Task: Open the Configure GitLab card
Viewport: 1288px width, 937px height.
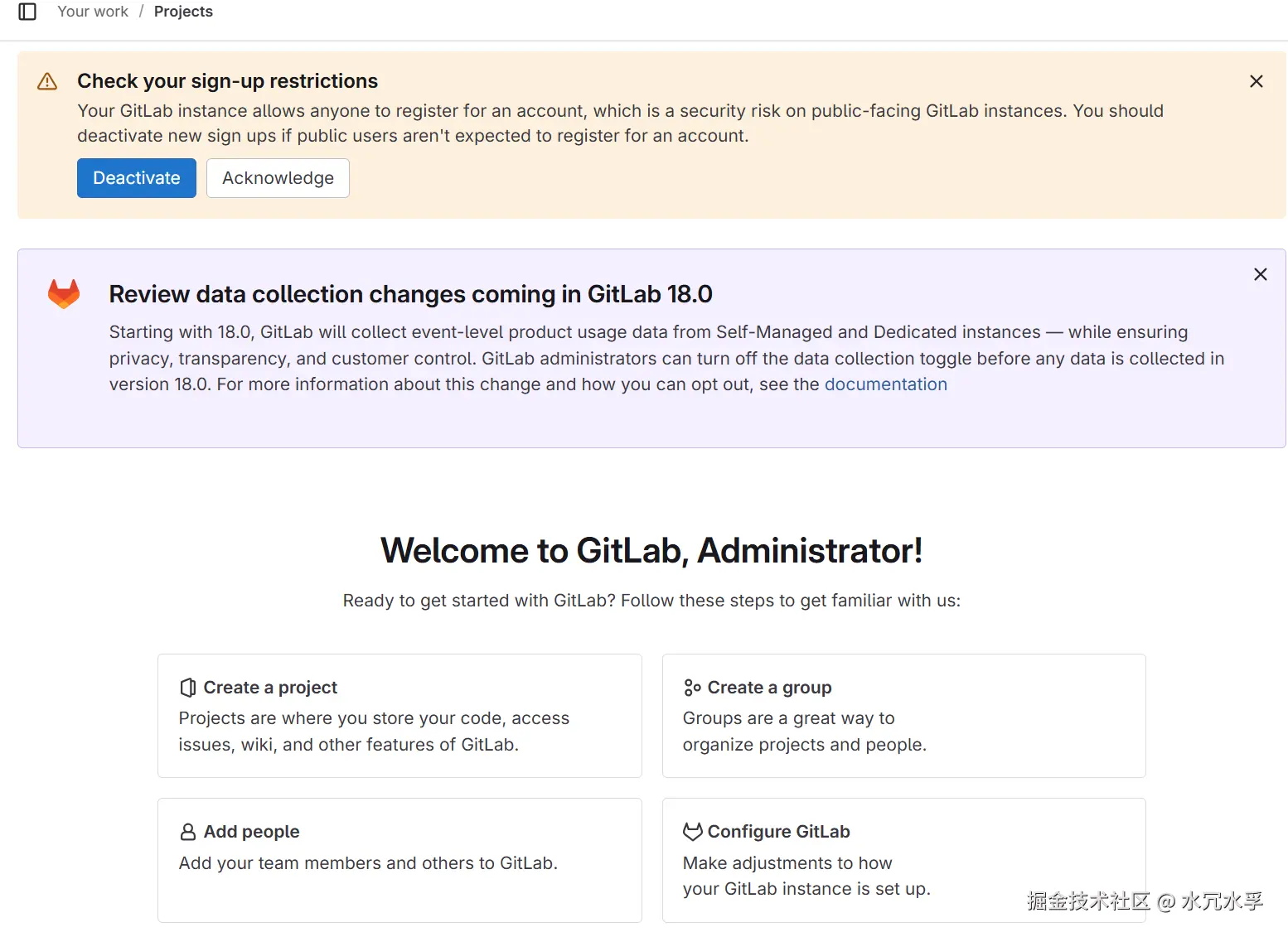Action: [903, 860]
